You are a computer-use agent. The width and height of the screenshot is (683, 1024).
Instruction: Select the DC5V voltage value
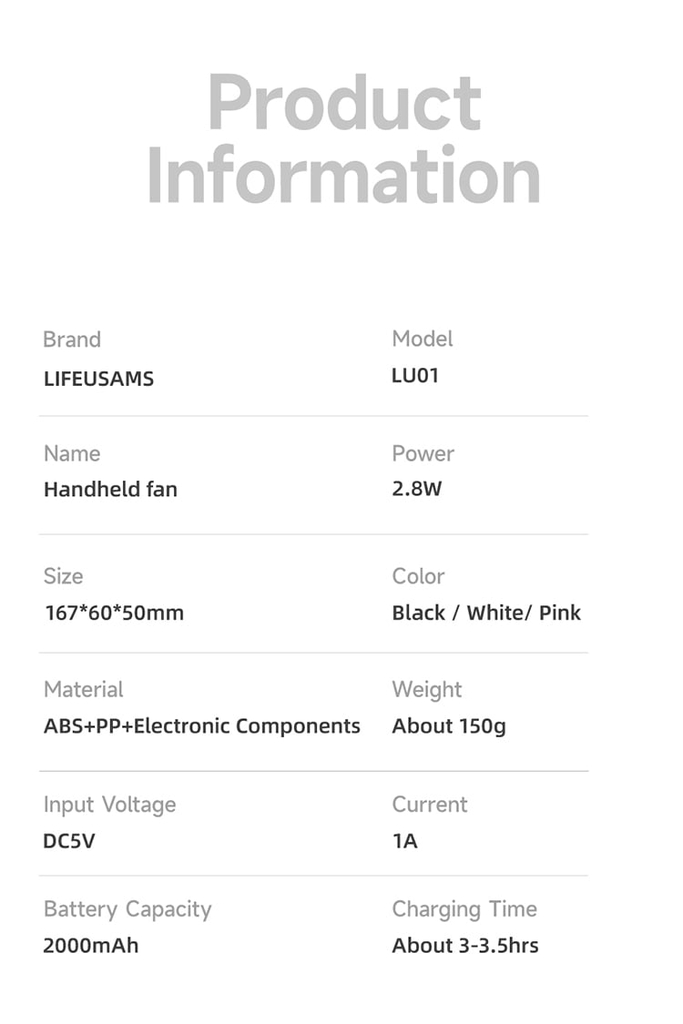69,841
